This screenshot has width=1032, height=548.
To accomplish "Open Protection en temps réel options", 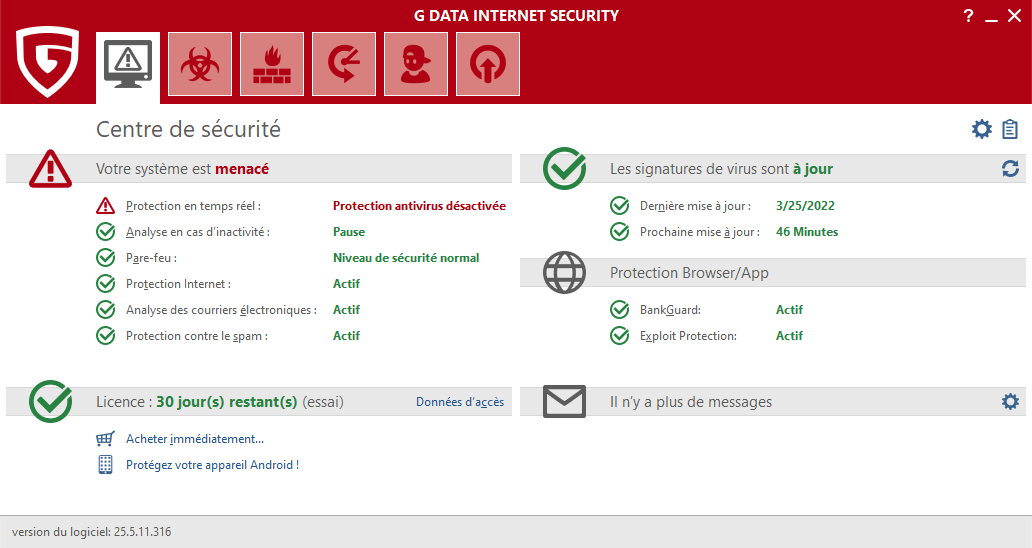I will click(193, 206).
